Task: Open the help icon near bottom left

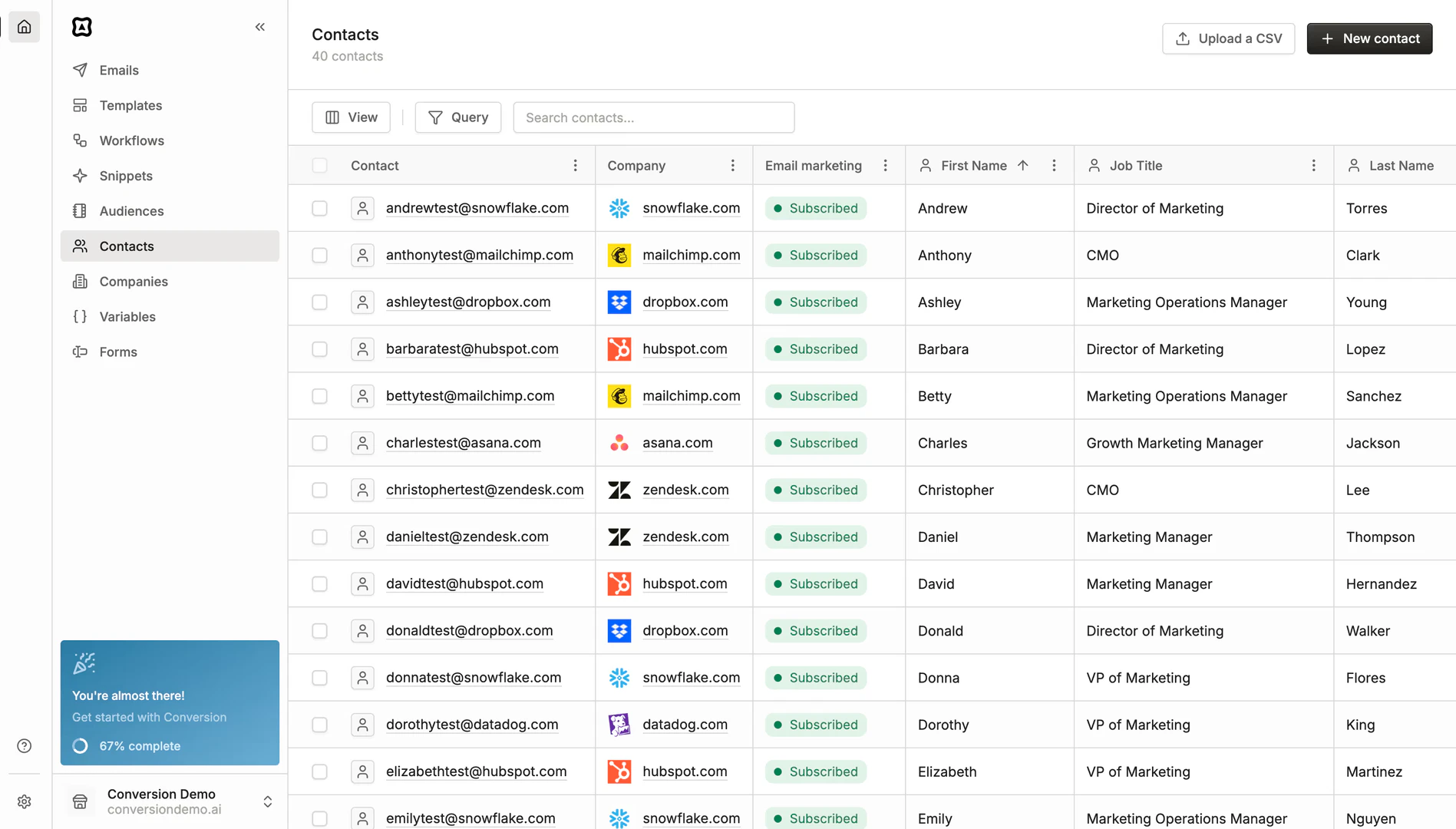Action: pos(24,745)
